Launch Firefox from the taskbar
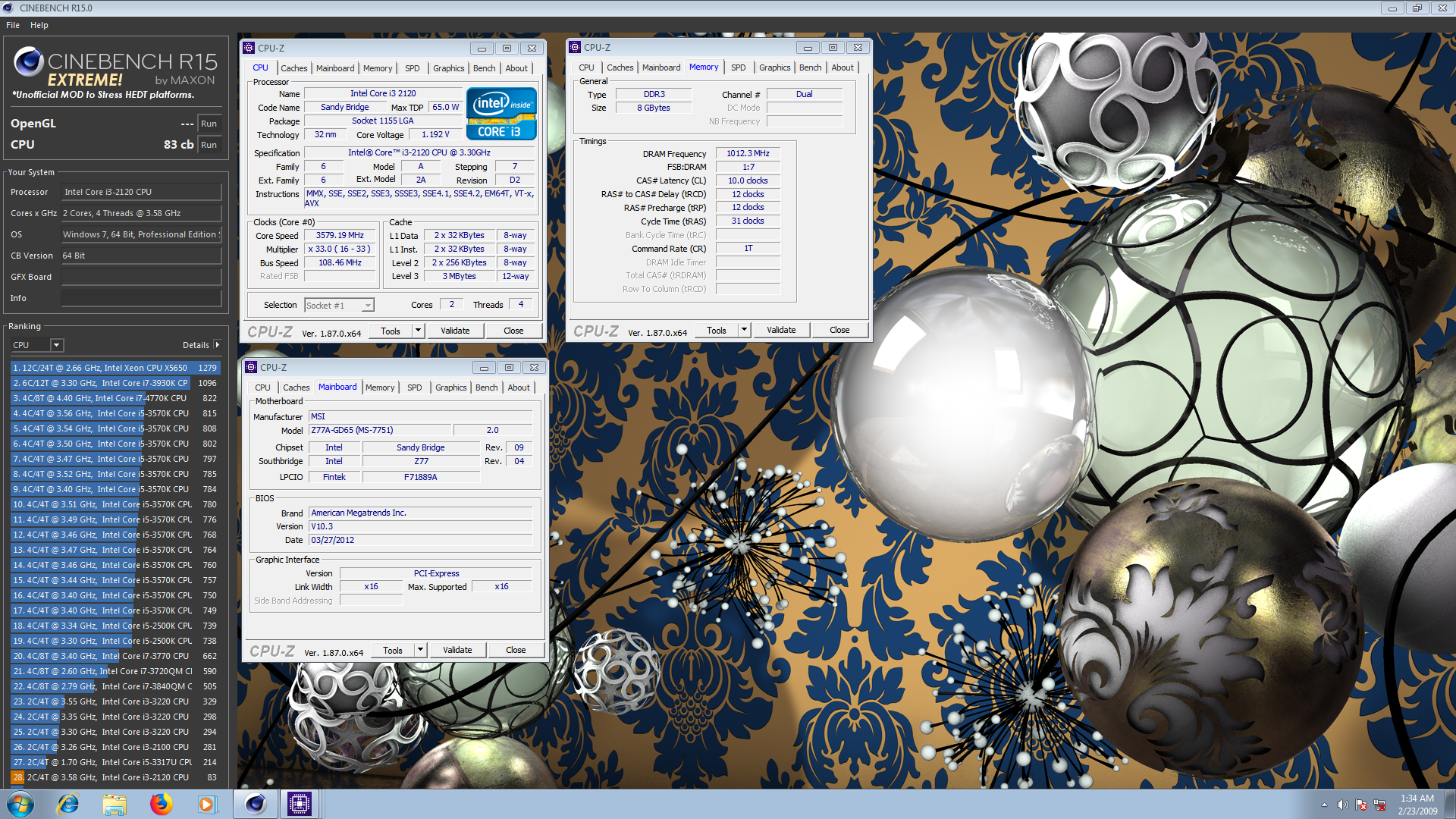The image size is (1456, 819). [161, 804]
